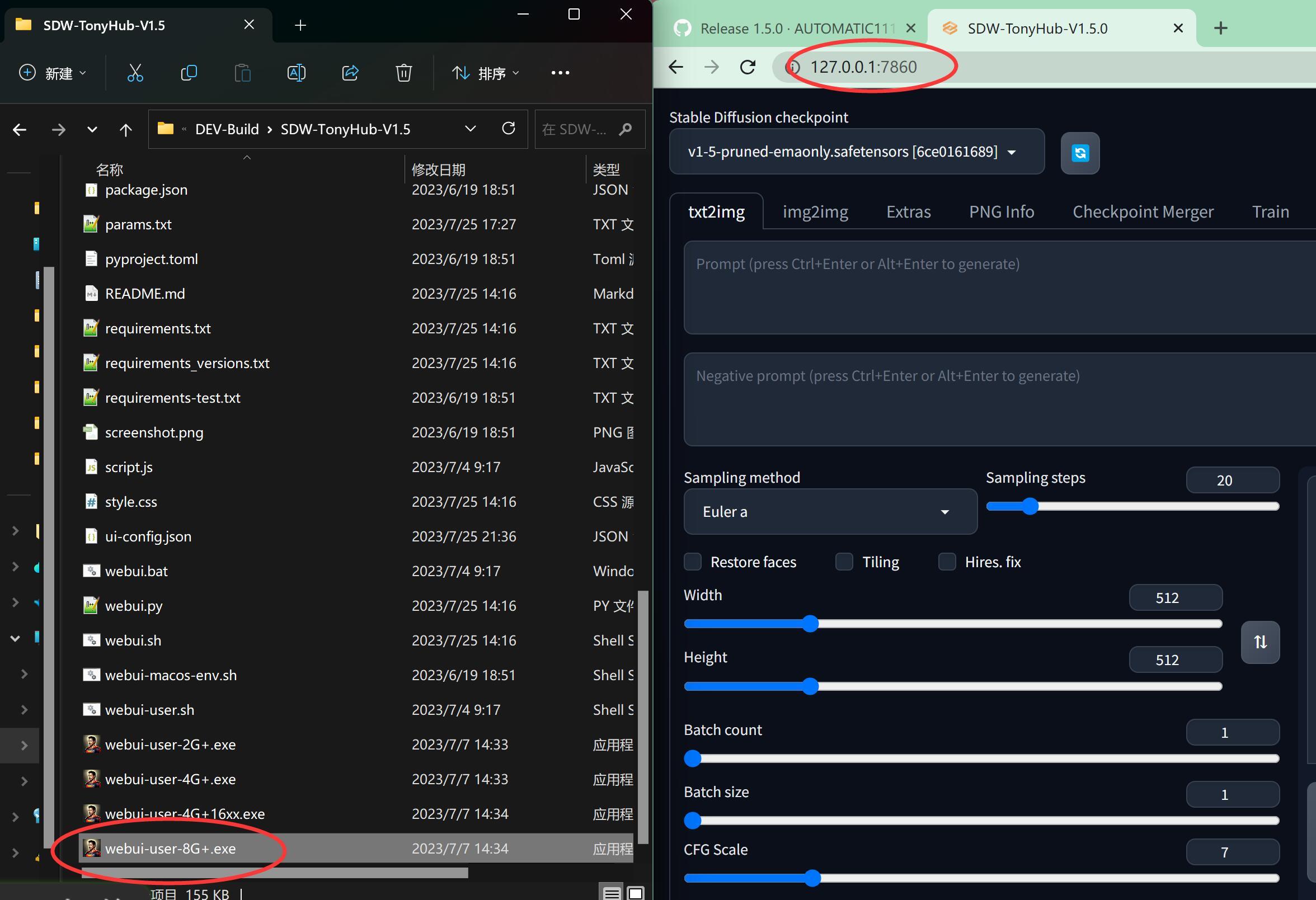Enable the Tiling checkbox
This screenshot has width=1316, height=900.
point(844,562)
